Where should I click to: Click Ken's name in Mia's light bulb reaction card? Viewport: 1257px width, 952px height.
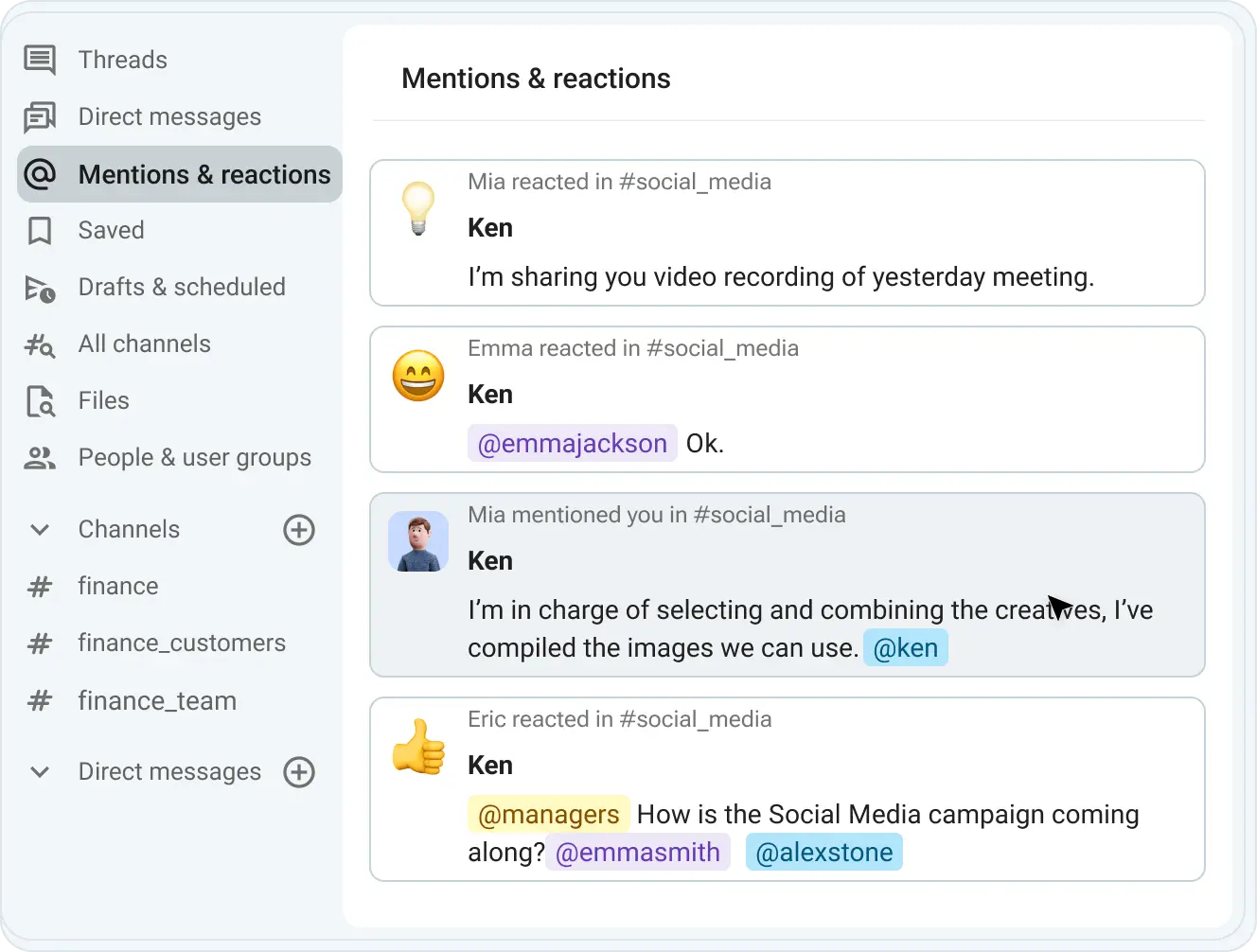pyautogui.click(x=490, y=227)
